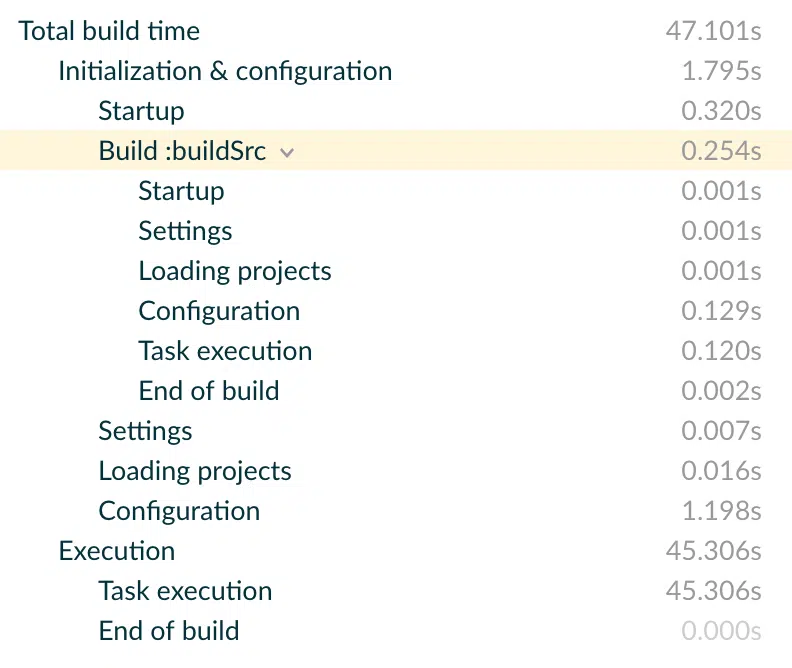792x668 pixels.
Task: Select Startup row inside buildSrc
Action: (396, 190)
